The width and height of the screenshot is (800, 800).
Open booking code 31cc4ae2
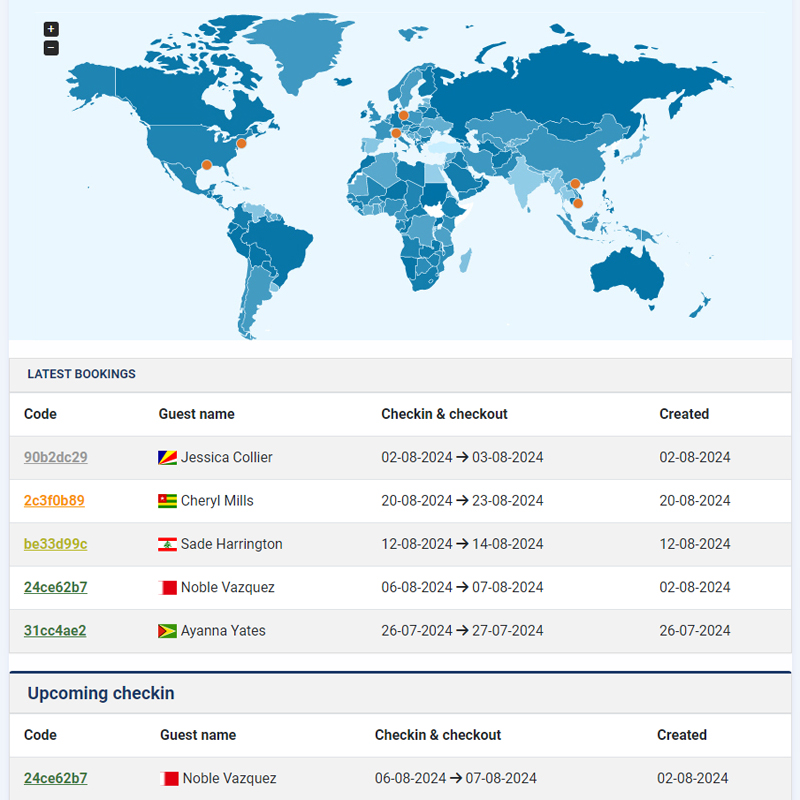coord(55,631)
